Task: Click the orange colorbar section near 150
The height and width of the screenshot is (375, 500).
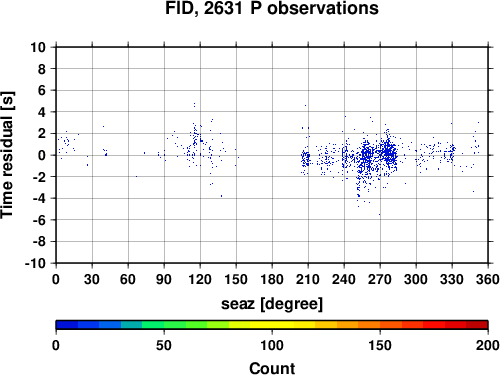Action: coord(380,324)
